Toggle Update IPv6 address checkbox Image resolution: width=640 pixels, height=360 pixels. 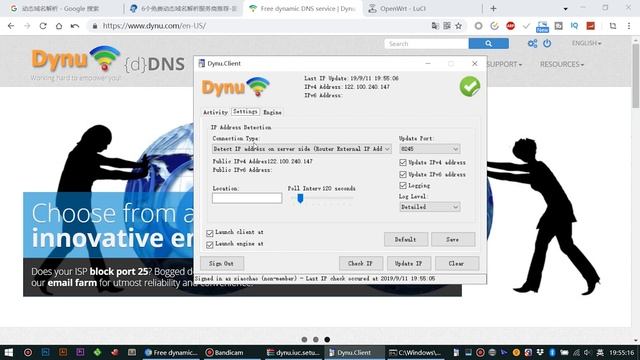(403, 174)
